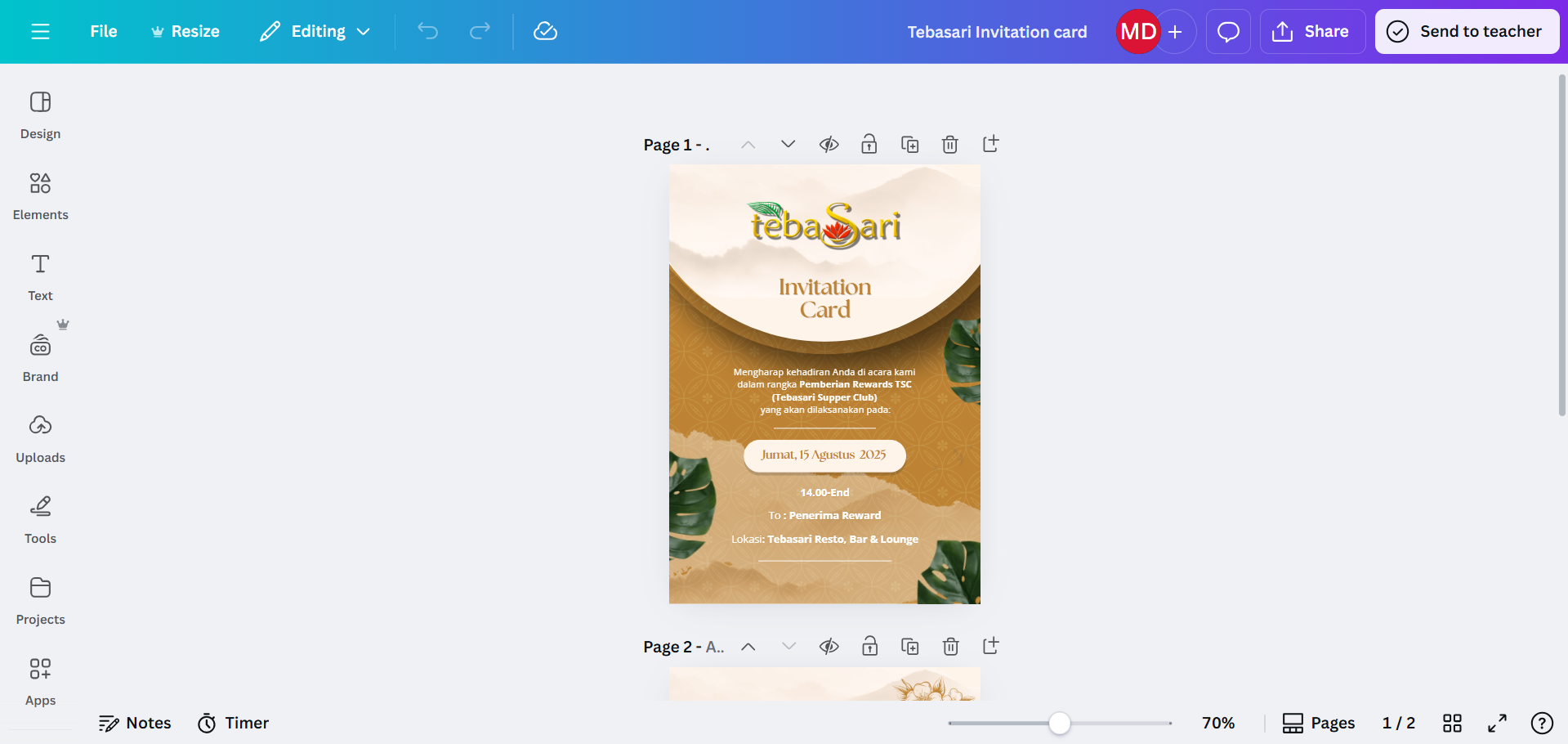This screenshot has height=744, width=1568.
Task: Open the File menu
Action: tap(104, 31)
